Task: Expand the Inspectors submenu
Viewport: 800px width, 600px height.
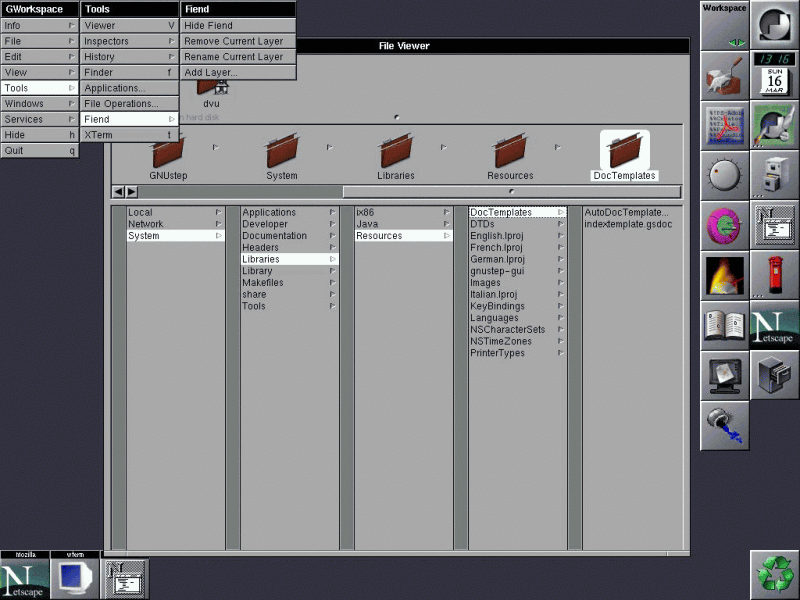Action: point(129,41)
